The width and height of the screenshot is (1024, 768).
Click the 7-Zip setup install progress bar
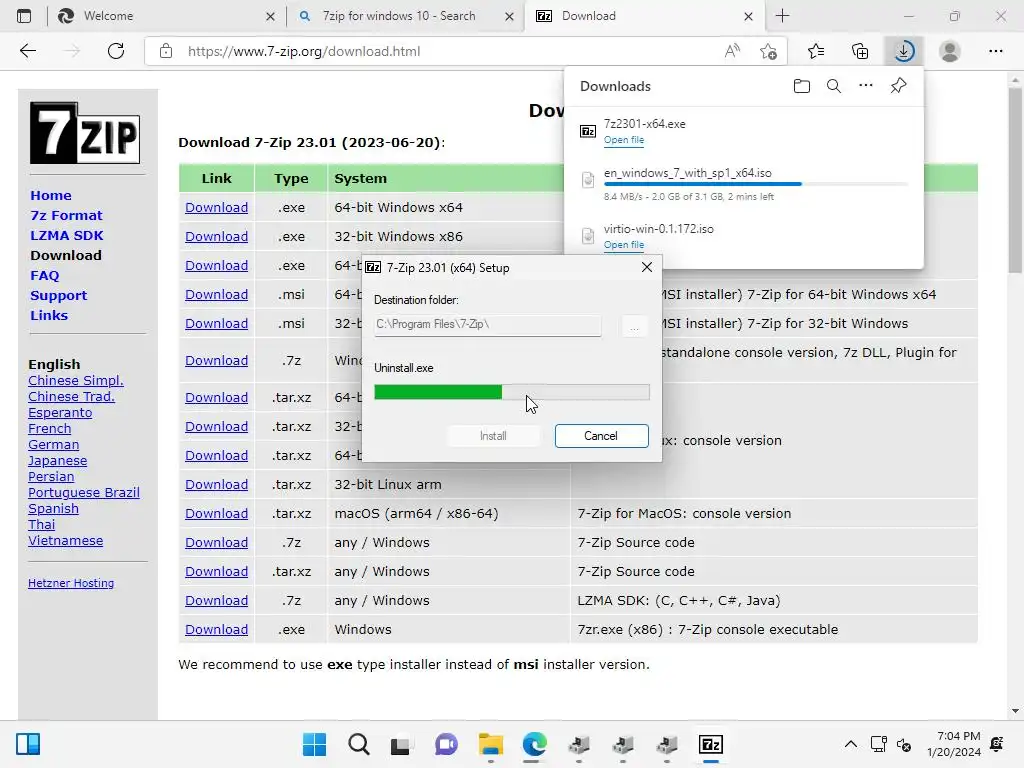click(511, 392)
